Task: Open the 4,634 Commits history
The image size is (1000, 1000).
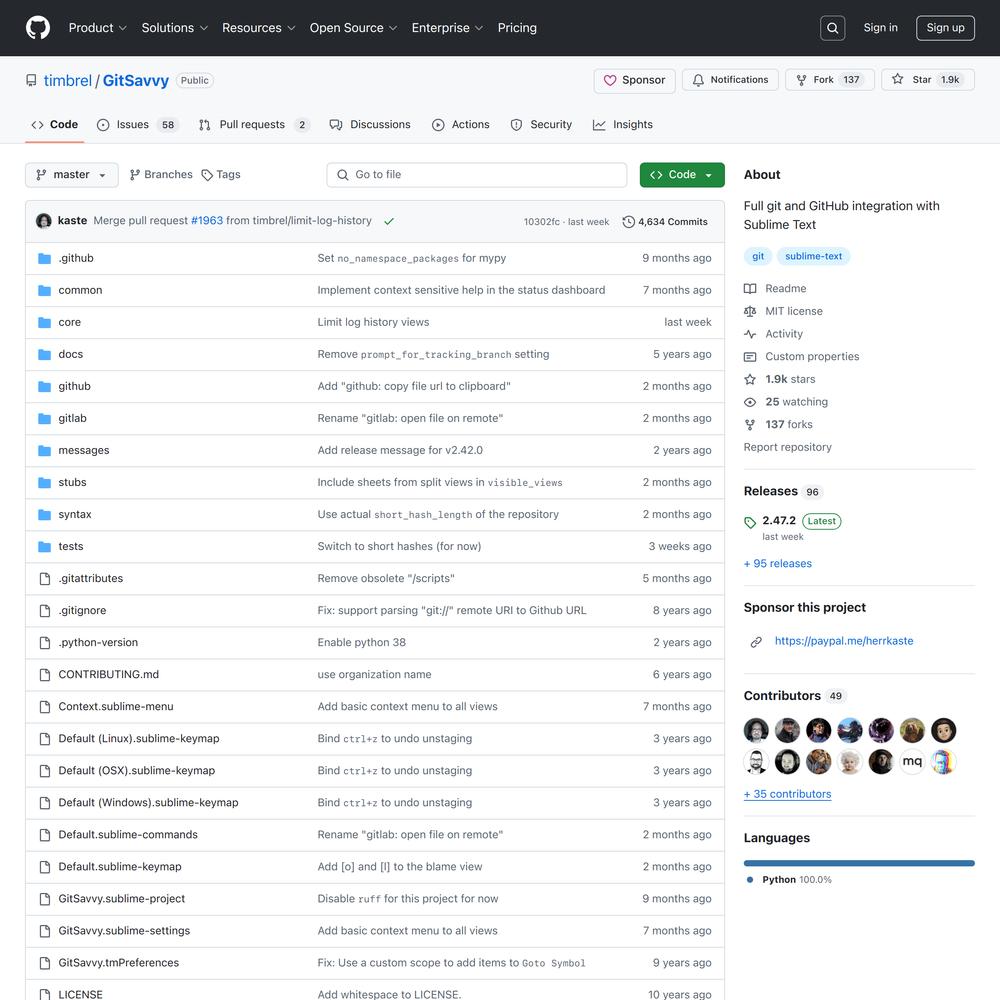Action: coord(665,222)
